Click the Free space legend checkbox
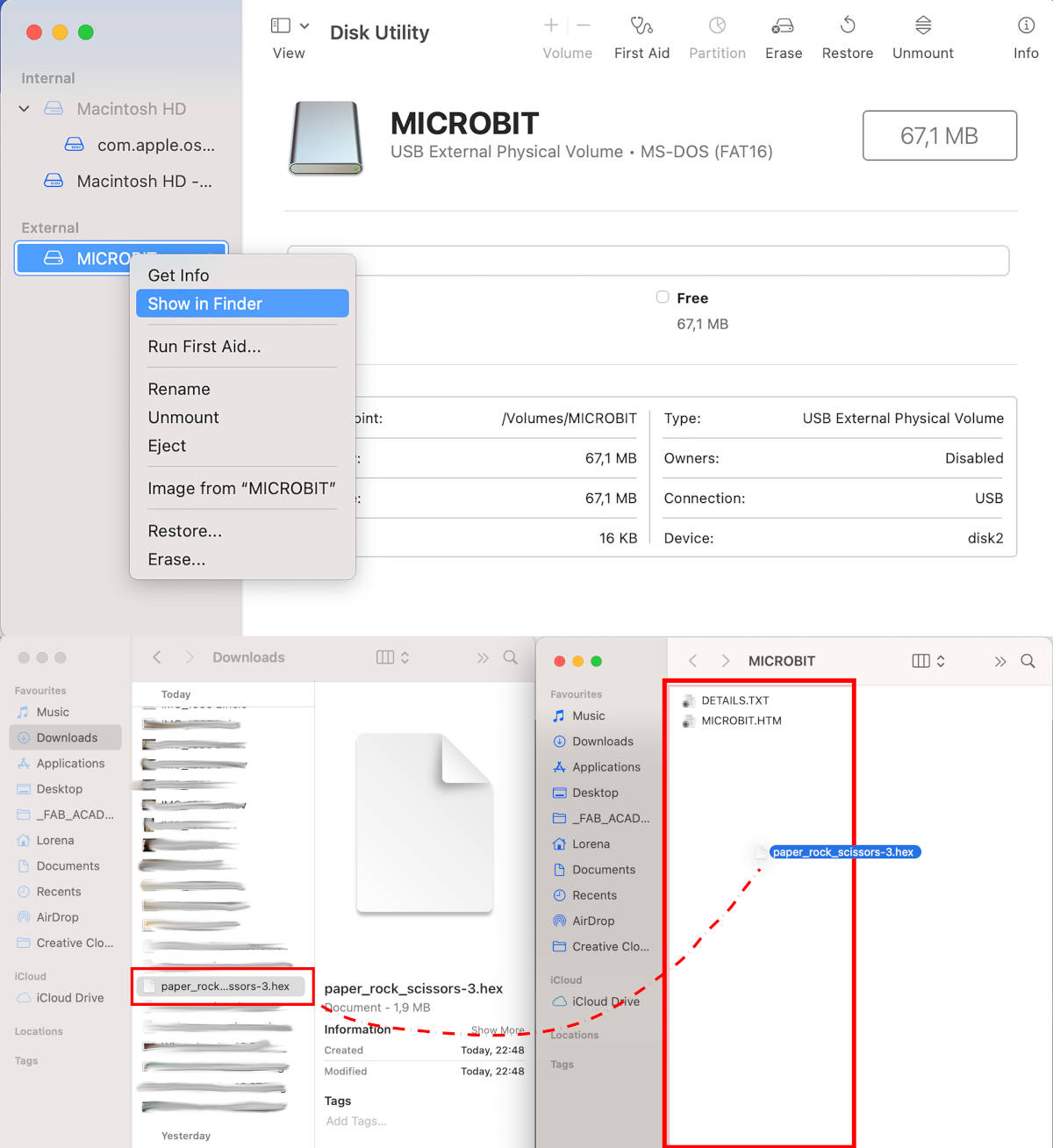This screenshot has width=1053, height=1148. coord(663,298)
